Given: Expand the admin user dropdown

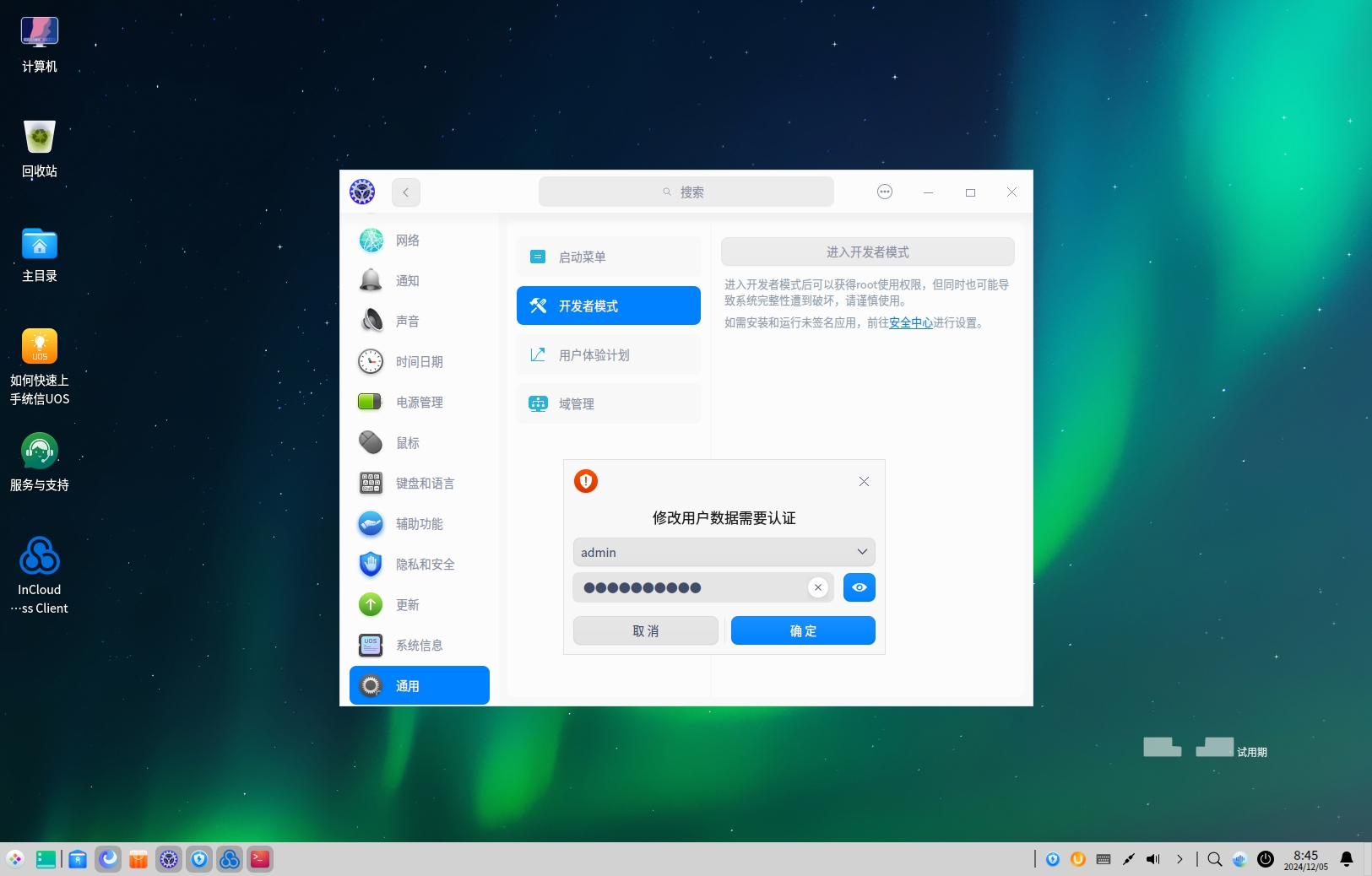Looking at the screenshot, I should (861, 552).
